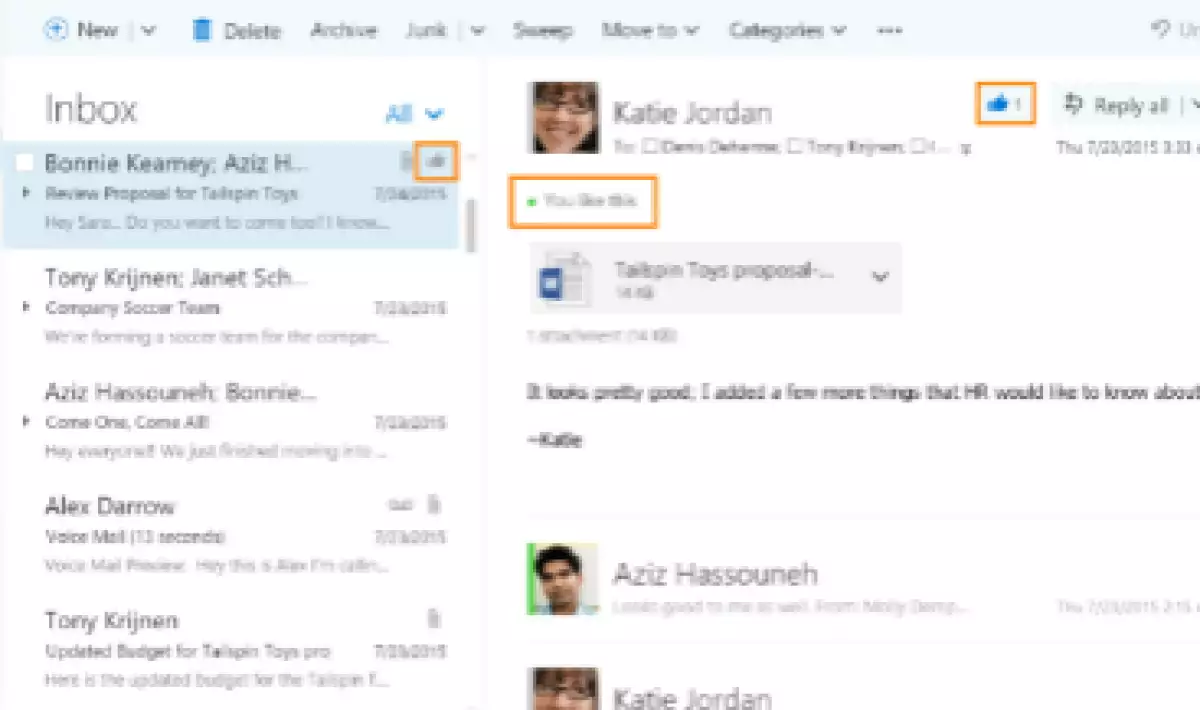
Task: Click the Reply all arrow icon
Action: tap(1075, 104)
